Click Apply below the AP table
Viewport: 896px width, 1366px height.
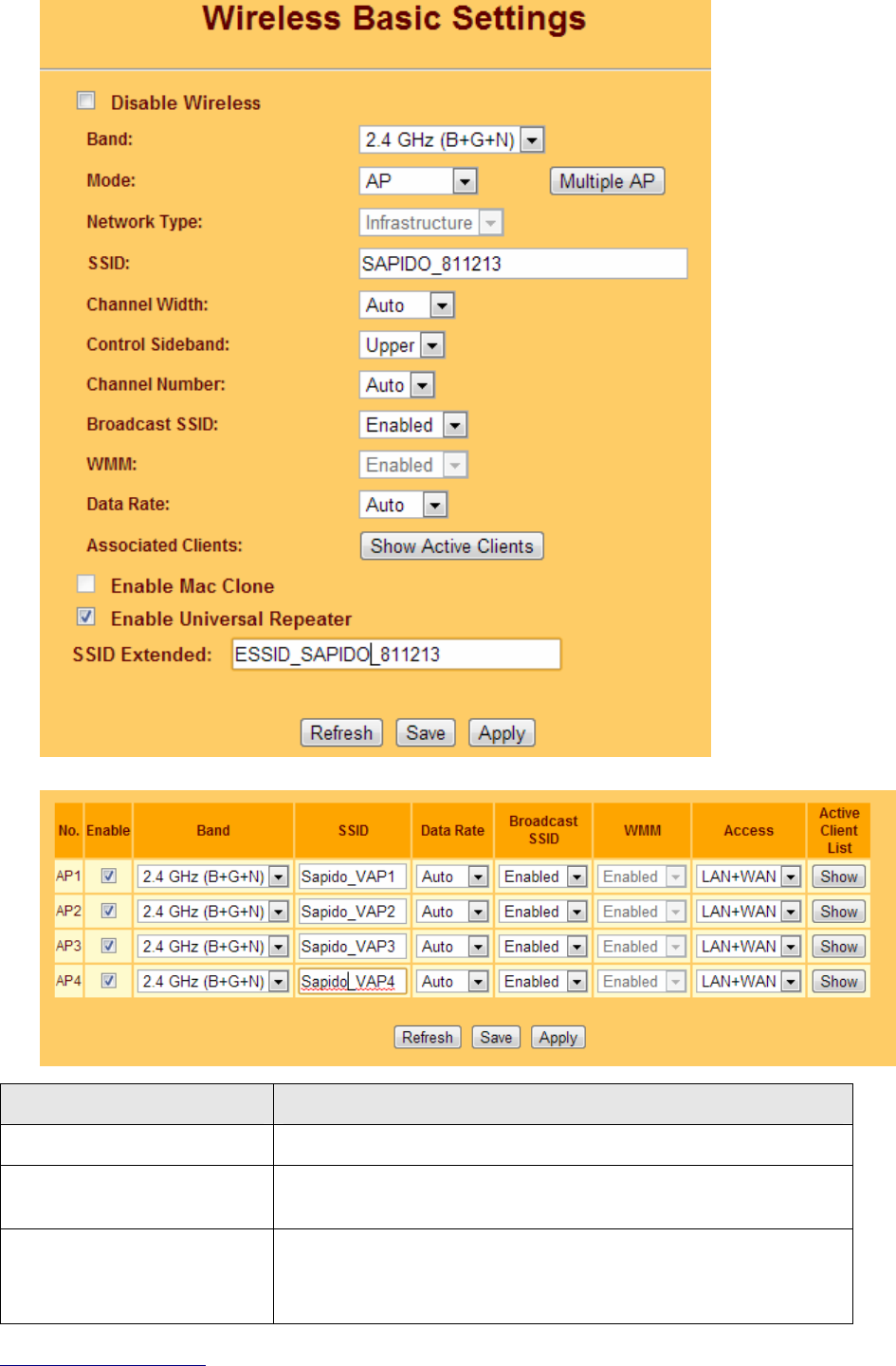[x=558, y=1038]
